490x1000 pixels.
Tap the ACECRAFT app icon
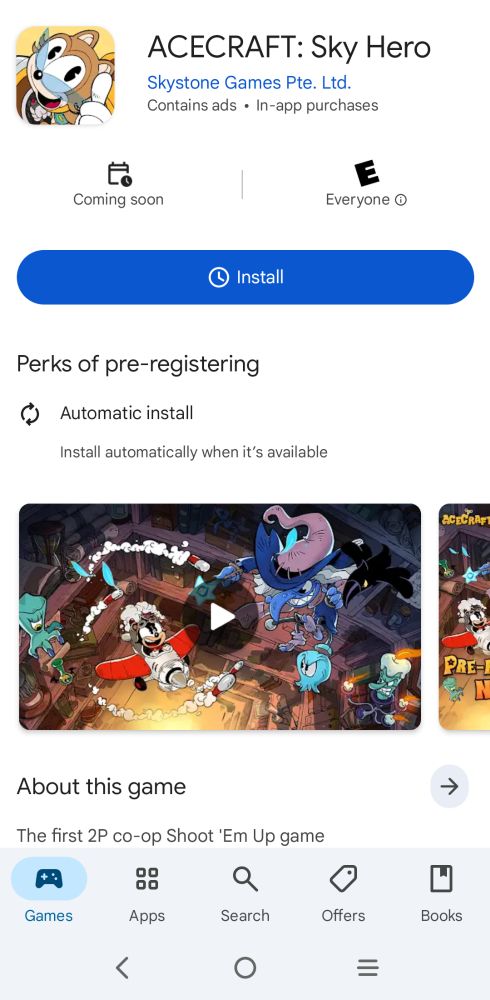click(x=66, y=75)
